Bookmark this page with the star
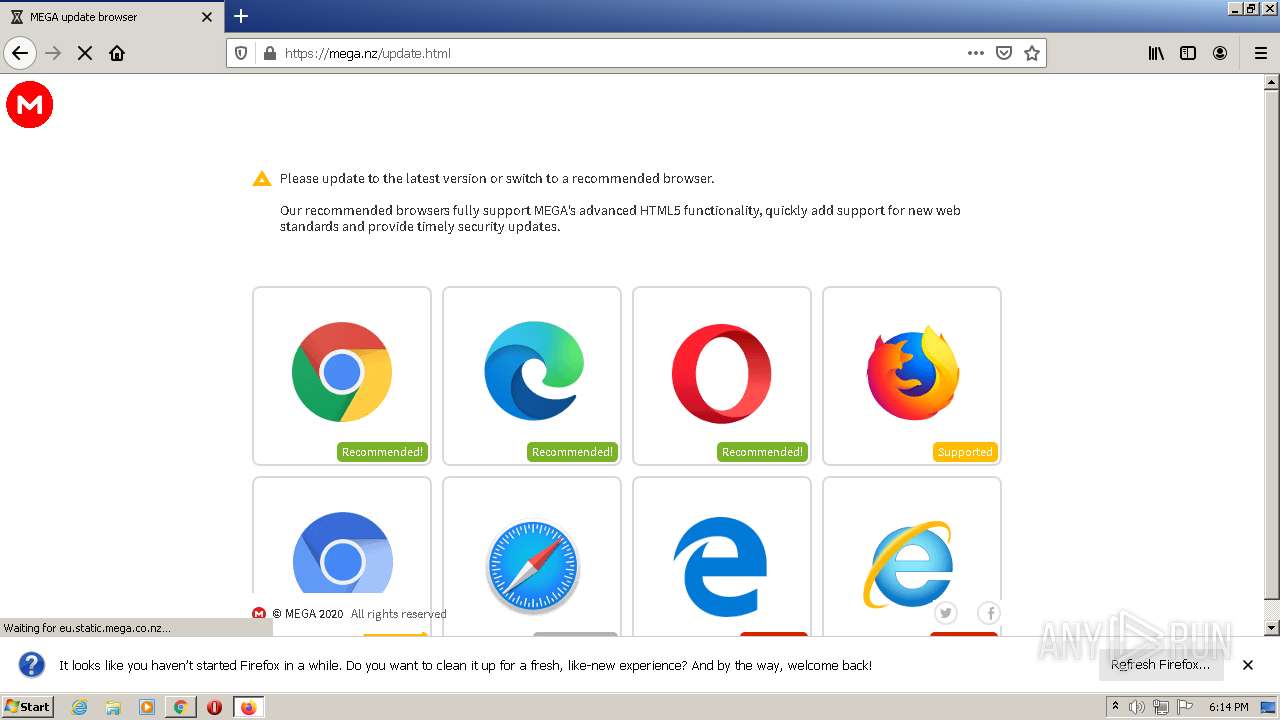Screen dimensions: 1280x720 coord(1032,53)
